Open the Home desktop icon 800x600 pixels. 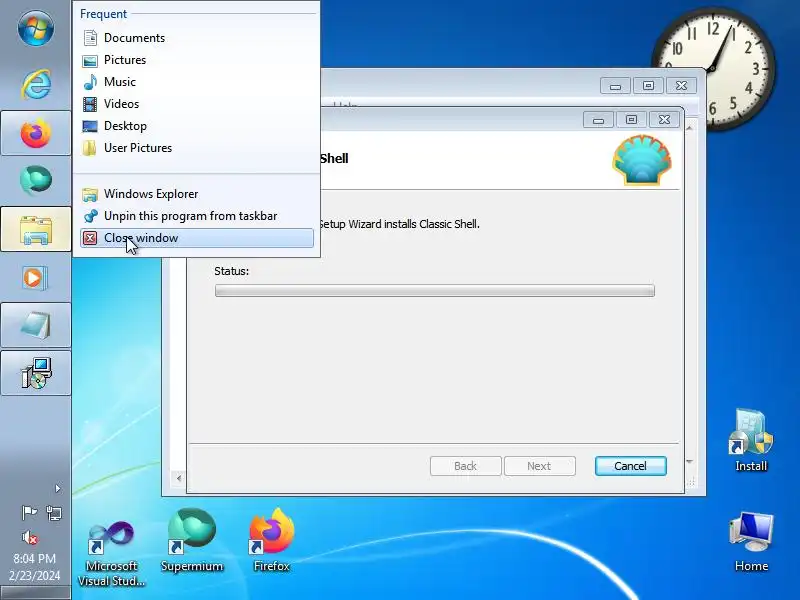[x=751, y=542]
